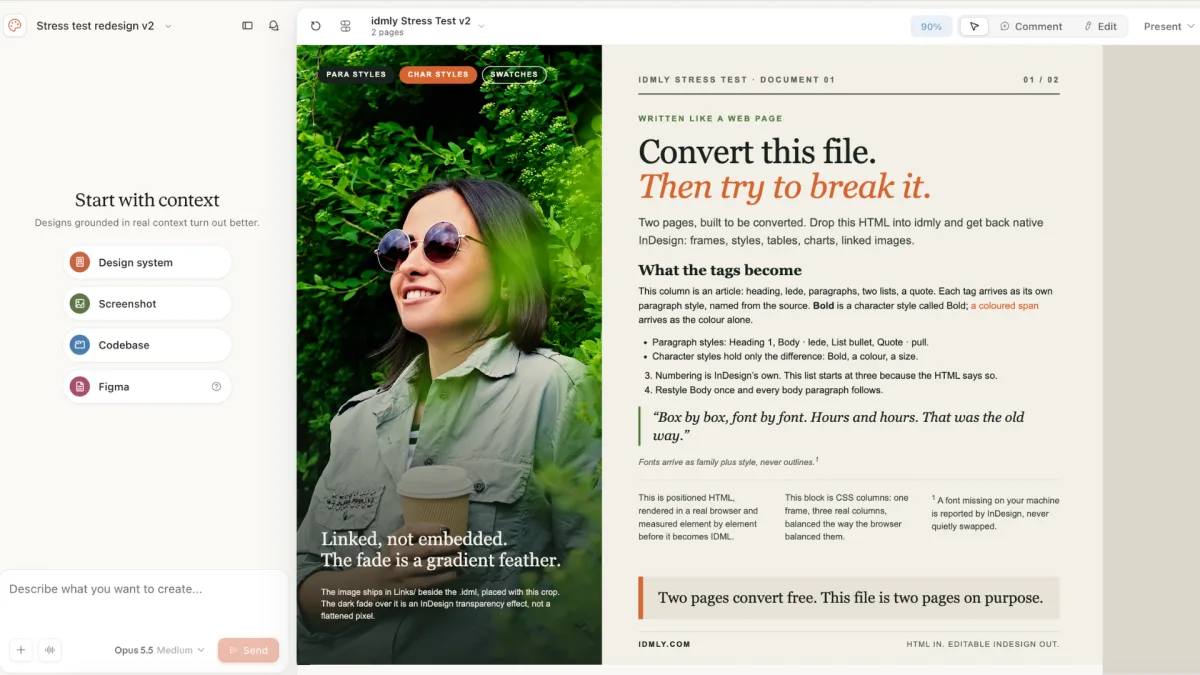
Task: Select the SWATCHES pill
Action: (514, 74)
